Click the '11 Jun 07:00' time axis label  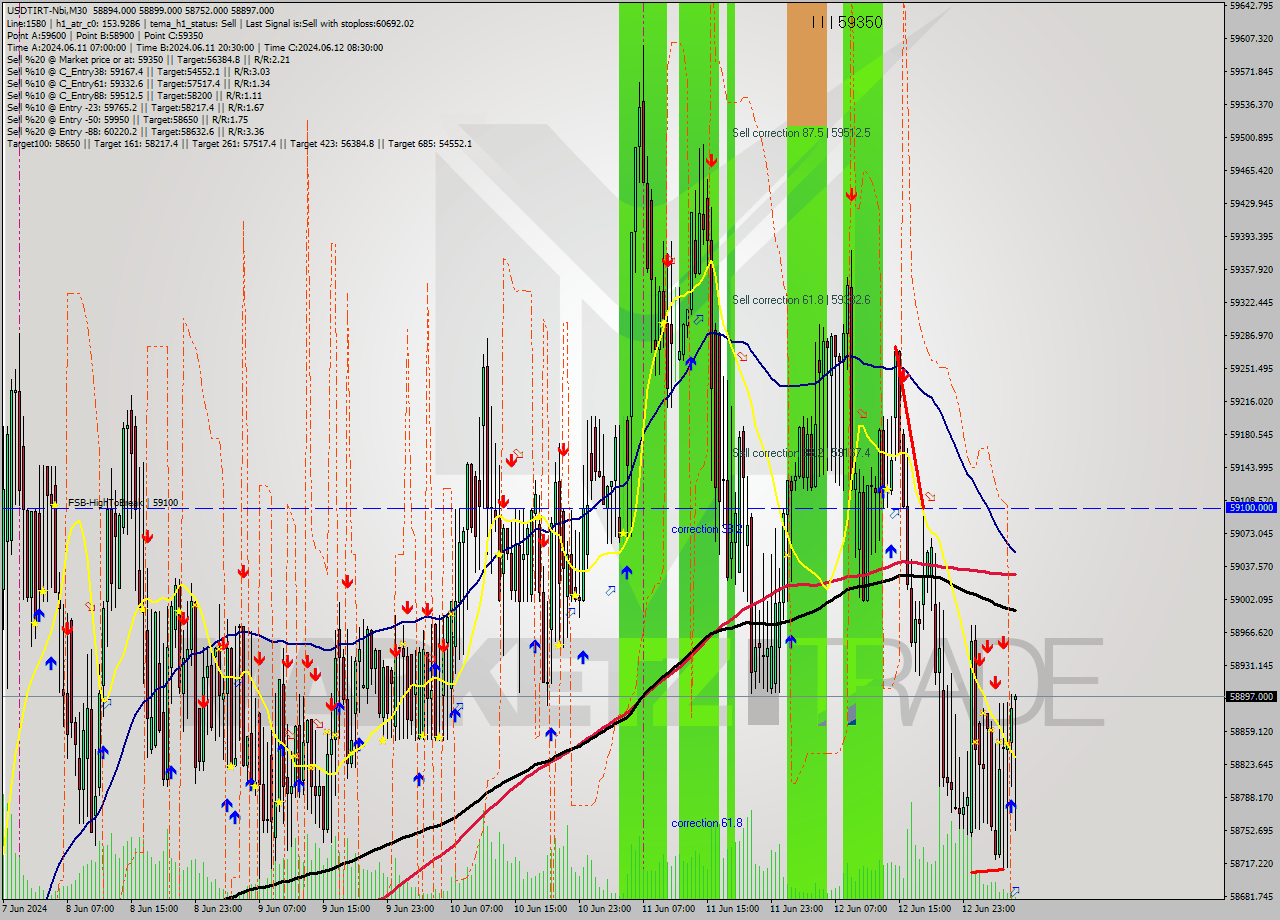[668, 909]
